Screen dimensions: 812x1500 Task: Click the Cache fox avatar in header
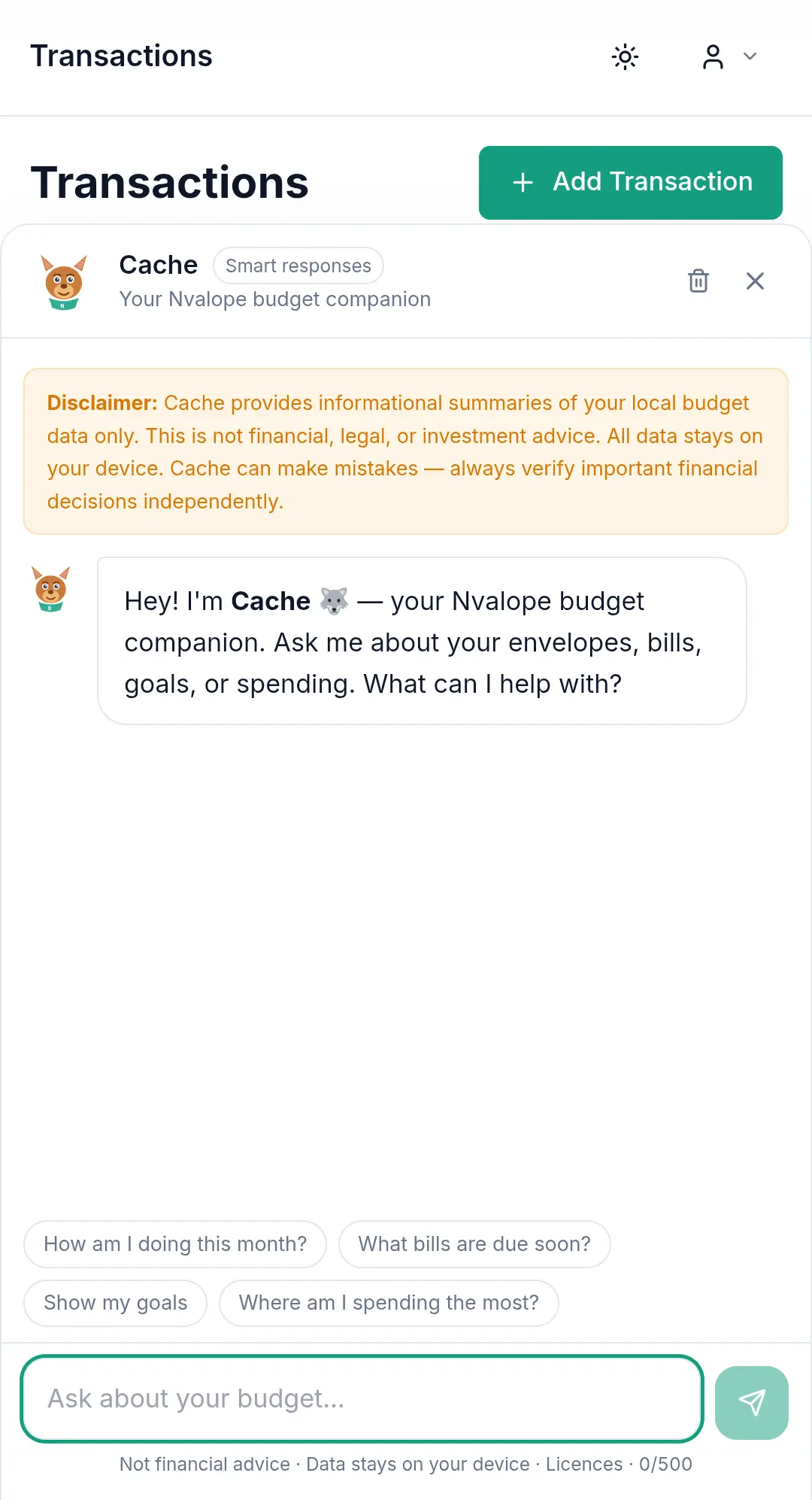coord(64,282)
